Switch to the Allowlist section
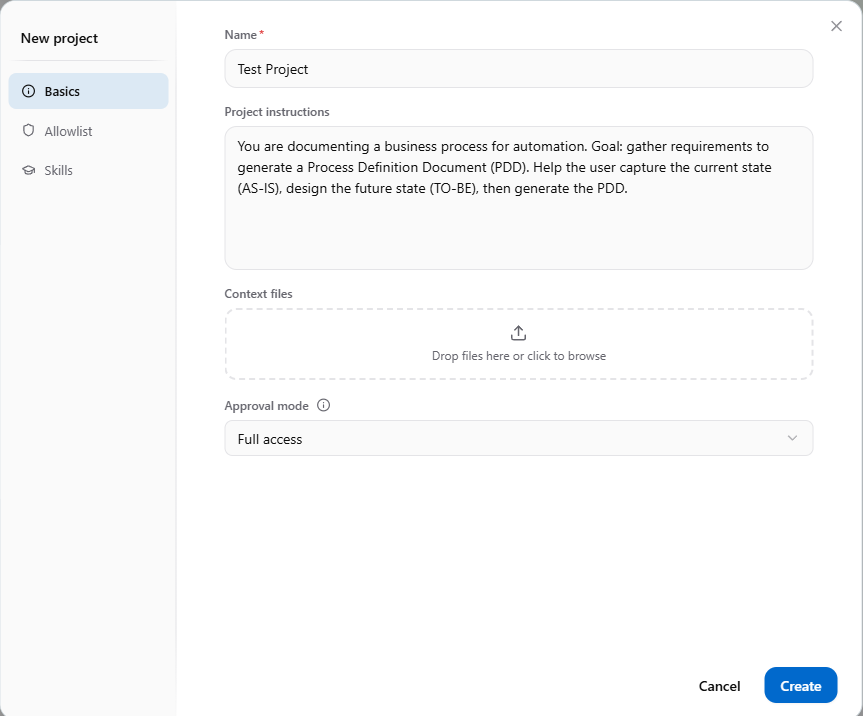Image resolution: width=863 pixels, height=716 pixels. tap(88, 131)
